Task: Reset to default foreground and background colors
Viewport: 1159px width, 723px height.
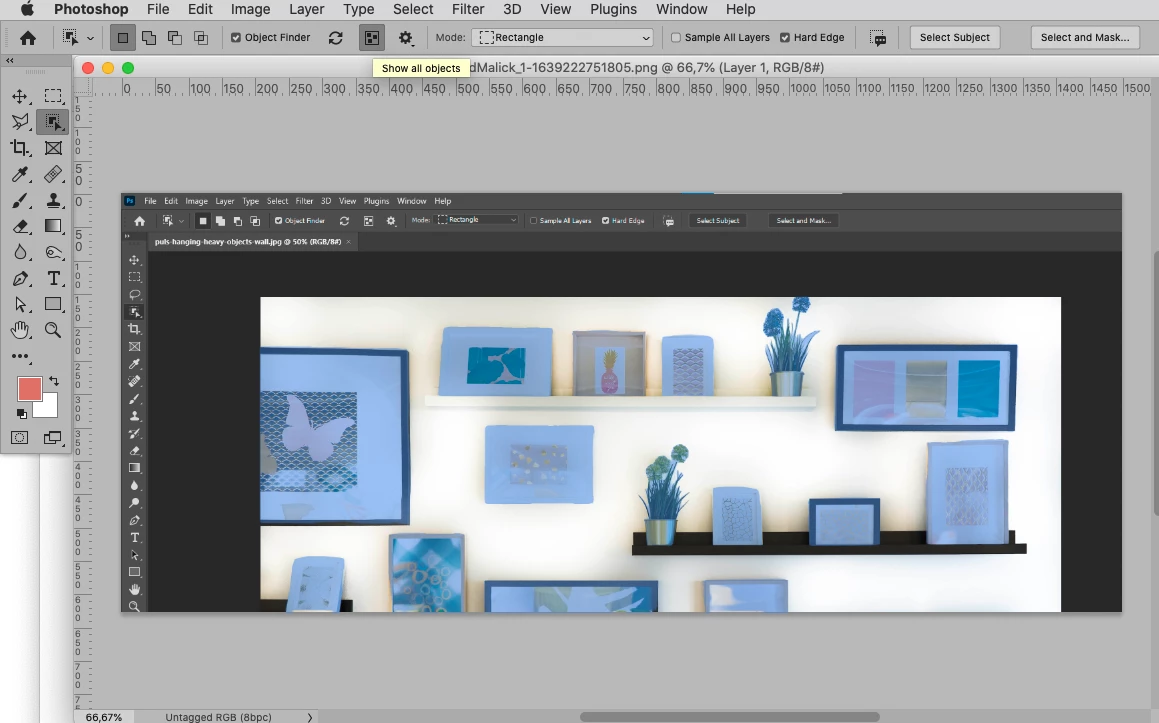Action: (21, 414)
